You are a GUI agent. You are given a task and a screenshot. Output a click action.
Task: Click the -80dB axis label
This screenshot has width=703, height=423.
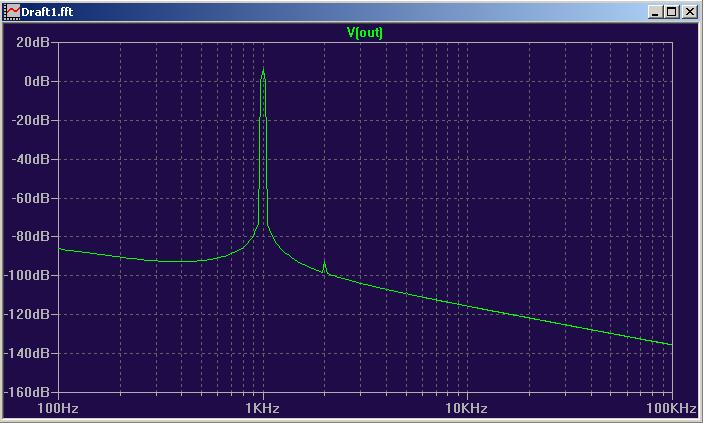(30, 236)
